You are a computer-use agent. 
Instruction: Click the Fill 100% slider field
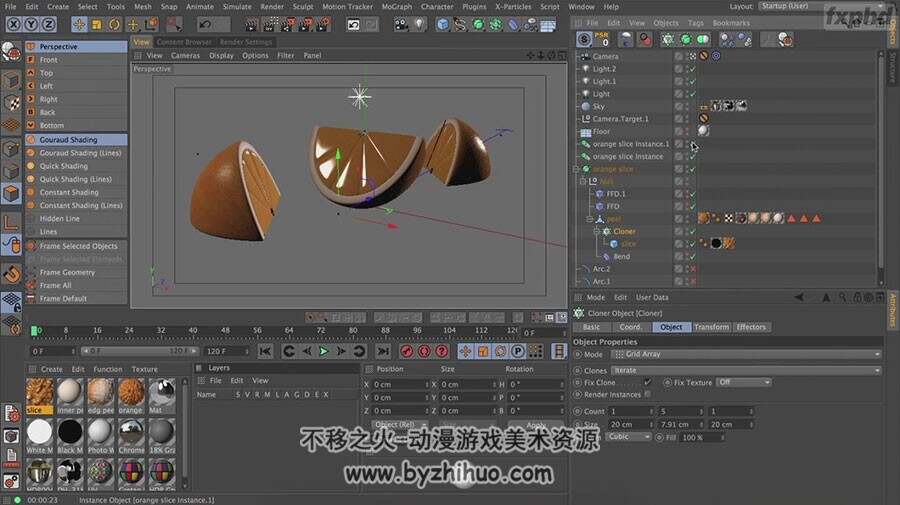tap(701, 437)
